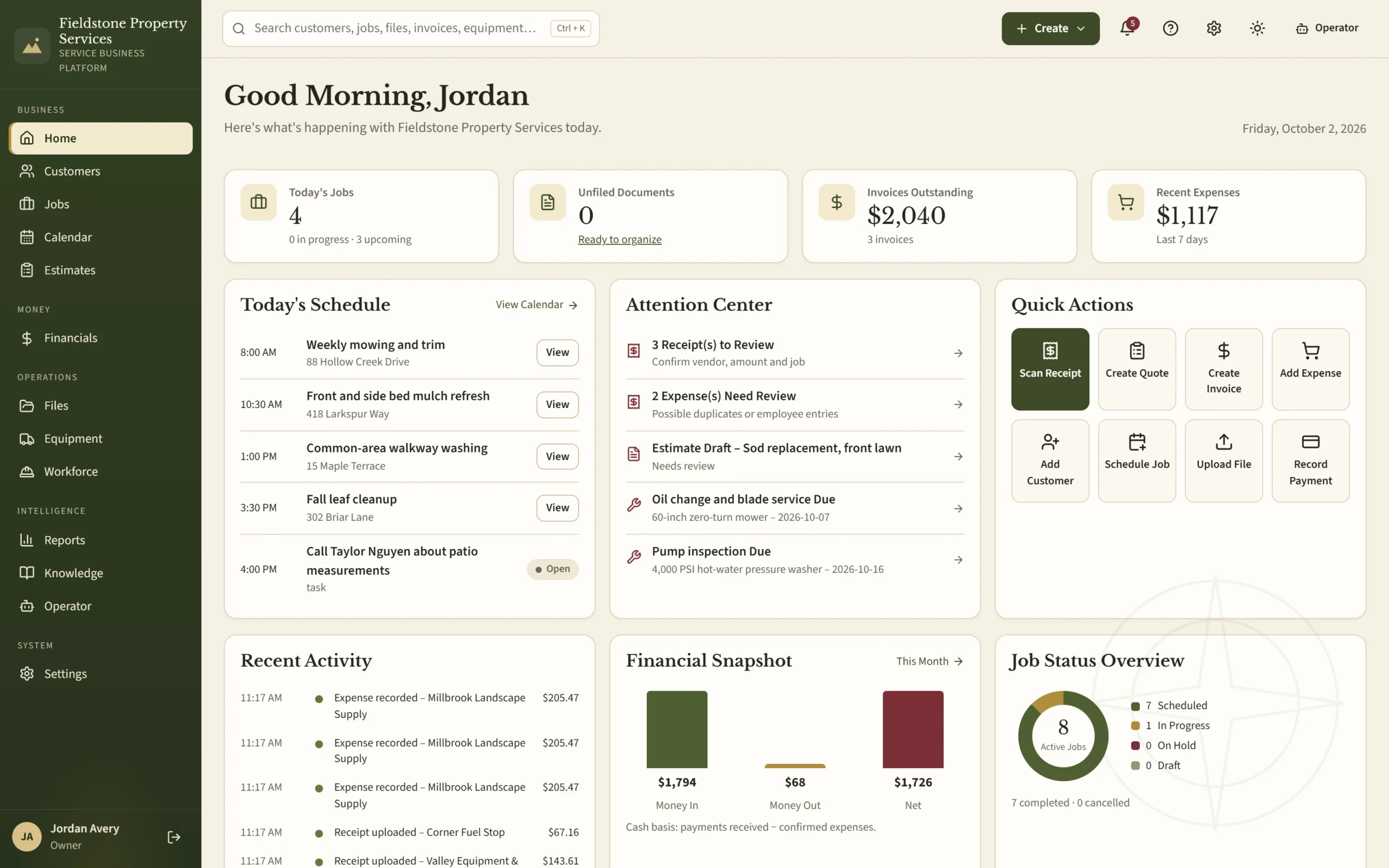This screenshot has width=1389, height=868.
Task: Open arrow for Estimate Draft Sod replacement
Action: (958, 456)
